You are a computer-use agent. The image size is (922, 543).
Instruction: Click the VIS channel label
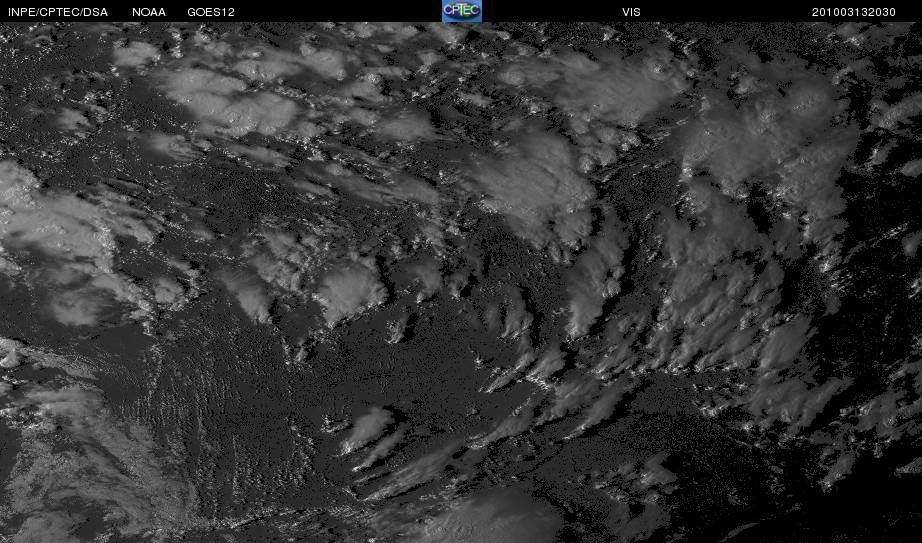[631, 12]
